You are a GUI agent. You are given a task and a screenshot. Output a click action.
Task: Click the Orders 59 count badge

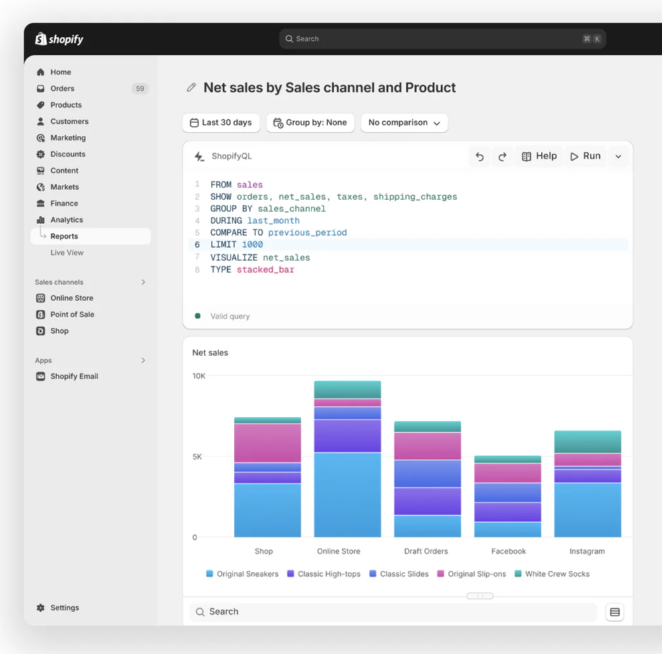tap(140, 89)
